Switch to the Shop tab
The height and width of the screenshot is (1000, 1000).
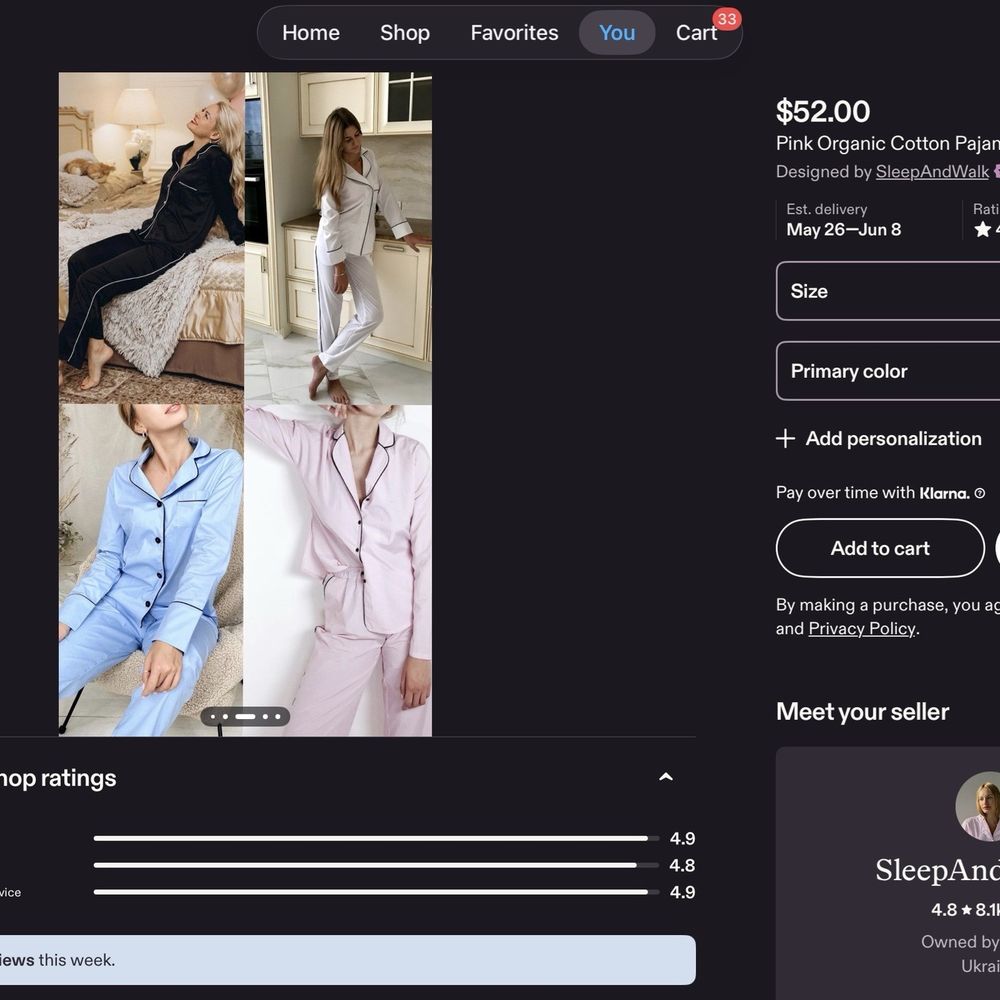point(405,33)
